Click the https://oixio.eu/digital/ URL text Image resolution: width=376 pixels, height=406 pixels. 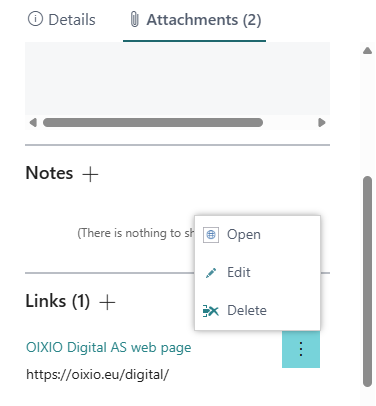[98, 375]
